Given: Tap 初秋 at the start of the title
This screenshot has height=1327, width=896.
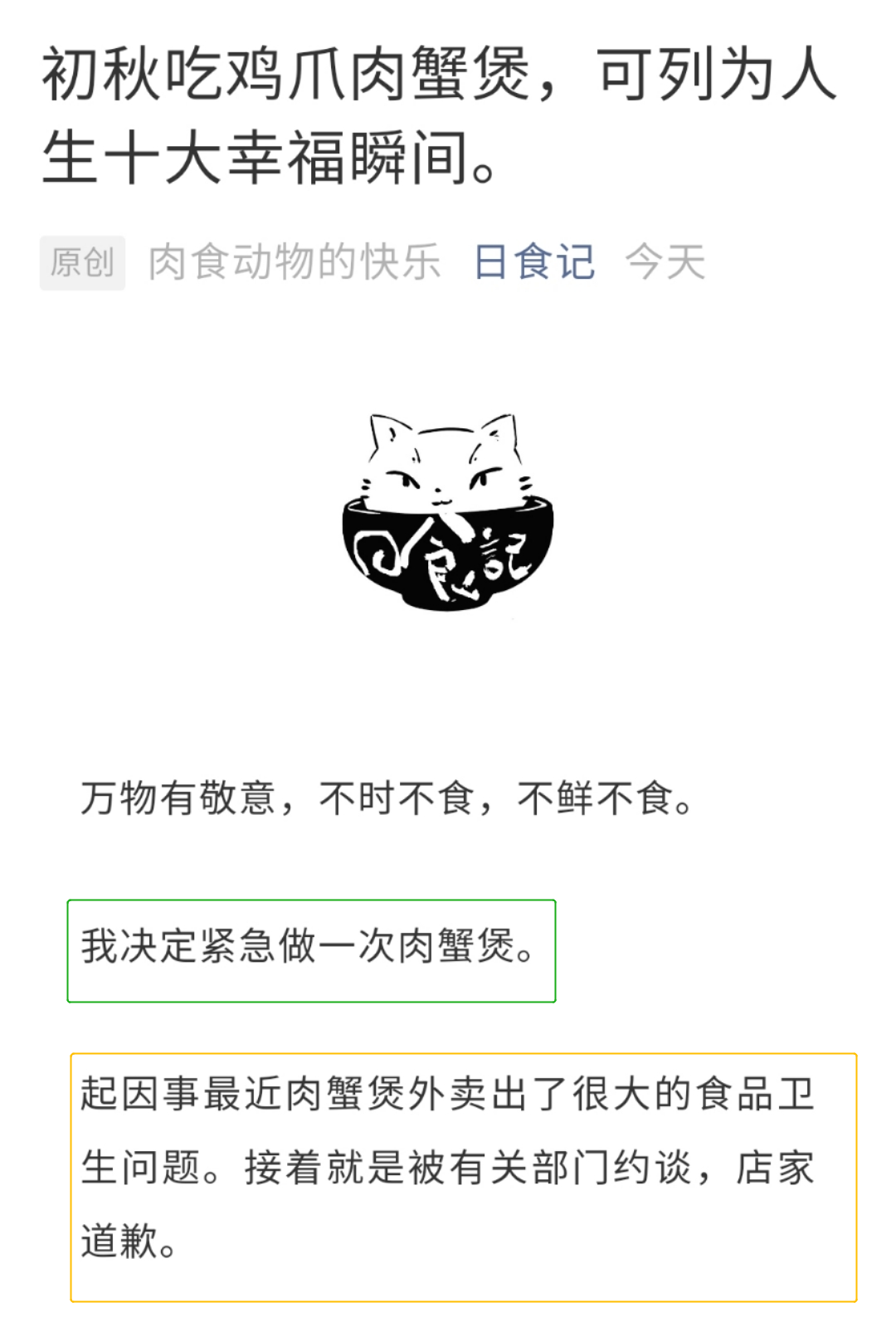Looking at the screenshot, I should click(x=101, y=75).
